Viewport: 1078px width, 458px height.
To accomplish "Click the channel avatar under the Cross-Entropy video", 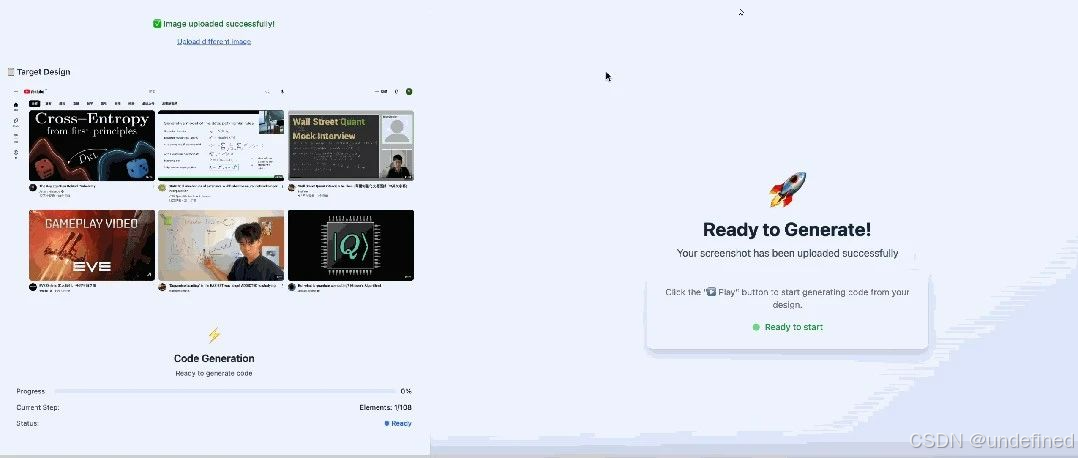I will coord(32,188).
